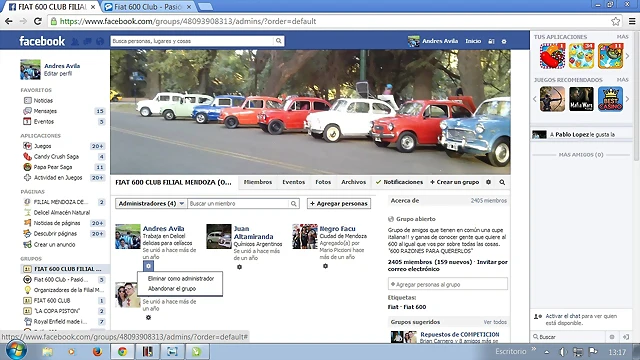Viewport: 640px width, 360px height.
Task: Click search magnifier in Facebook search bar
Action: 278,41
